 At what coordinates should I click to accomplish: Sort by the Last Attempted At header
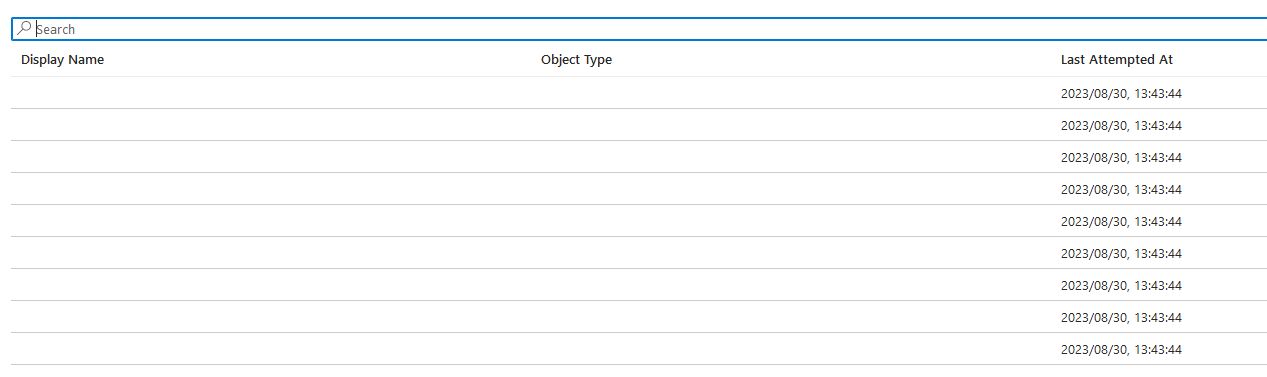click(1117, 60)
